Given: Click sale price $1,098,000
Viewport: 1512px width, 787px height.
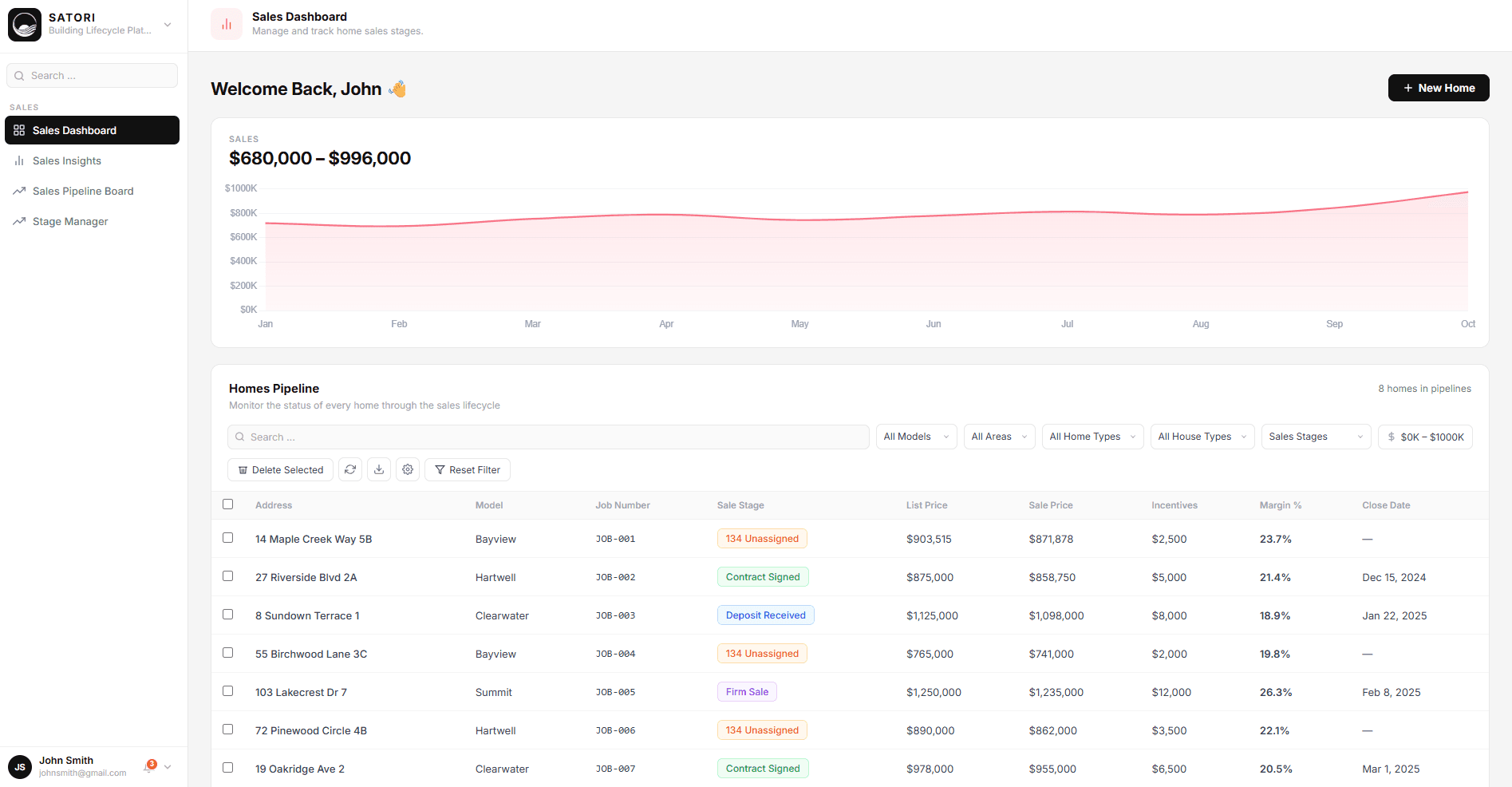Looking at the screenshot, I should tap(1056, 615).
